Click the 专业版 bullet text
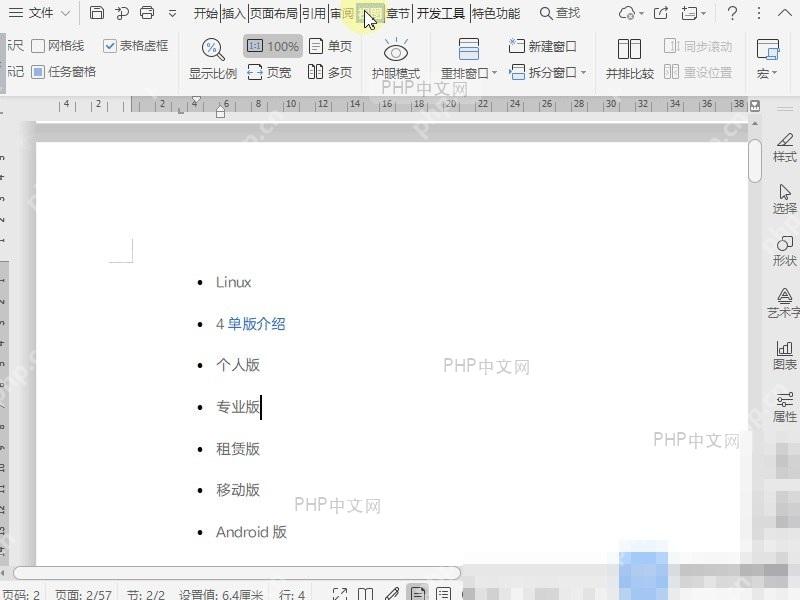The width and height of the screenshot is (800, 600). [x=238, y=407]
